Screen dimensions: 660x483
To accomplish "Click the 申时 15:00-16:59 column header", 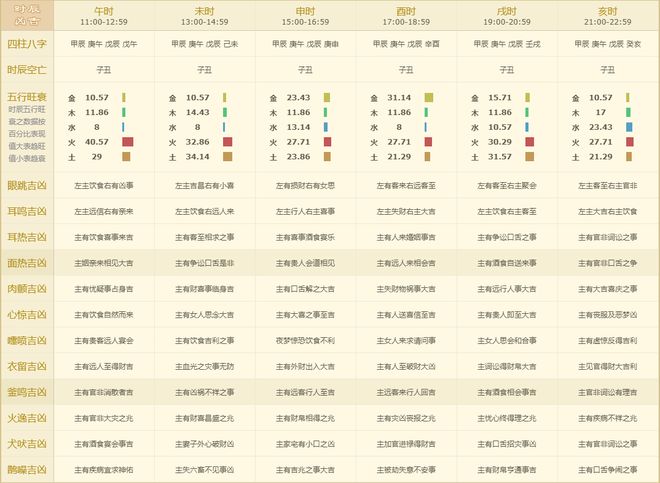I will pos(305,16).
